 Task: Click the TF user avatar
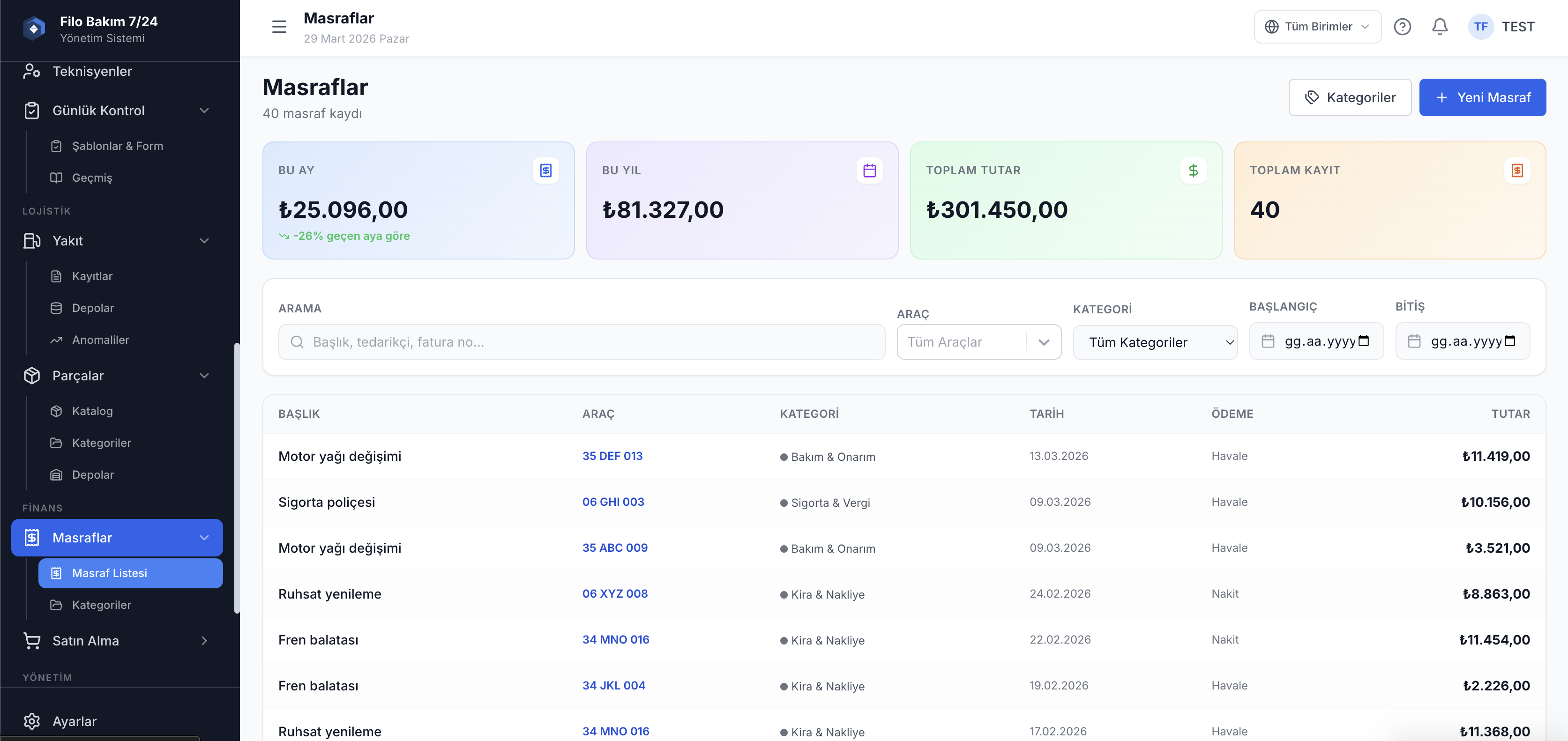[x=1480, y=27]
